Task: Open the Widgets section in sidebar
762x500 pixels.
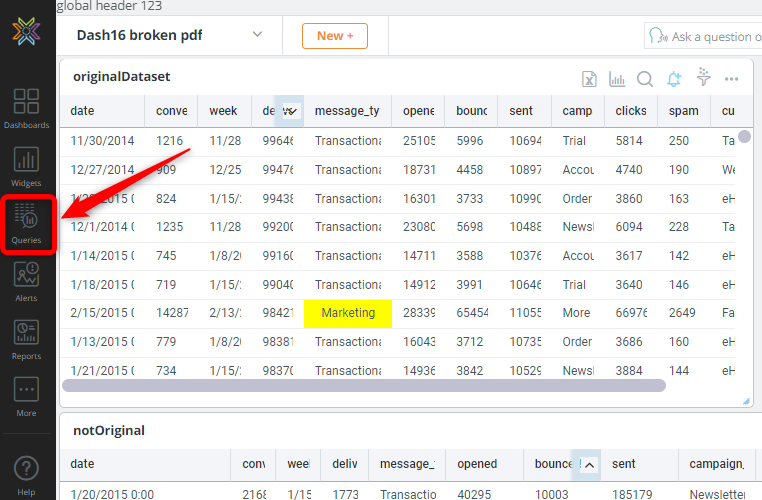Action: click(26, 166)
